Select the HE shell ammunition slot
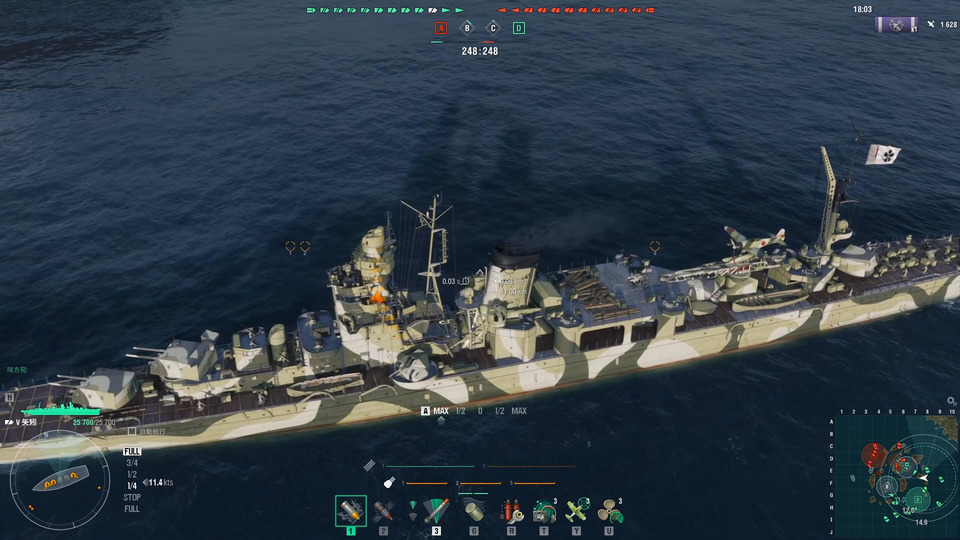The image size is (960, 540). tap(351, 511)
